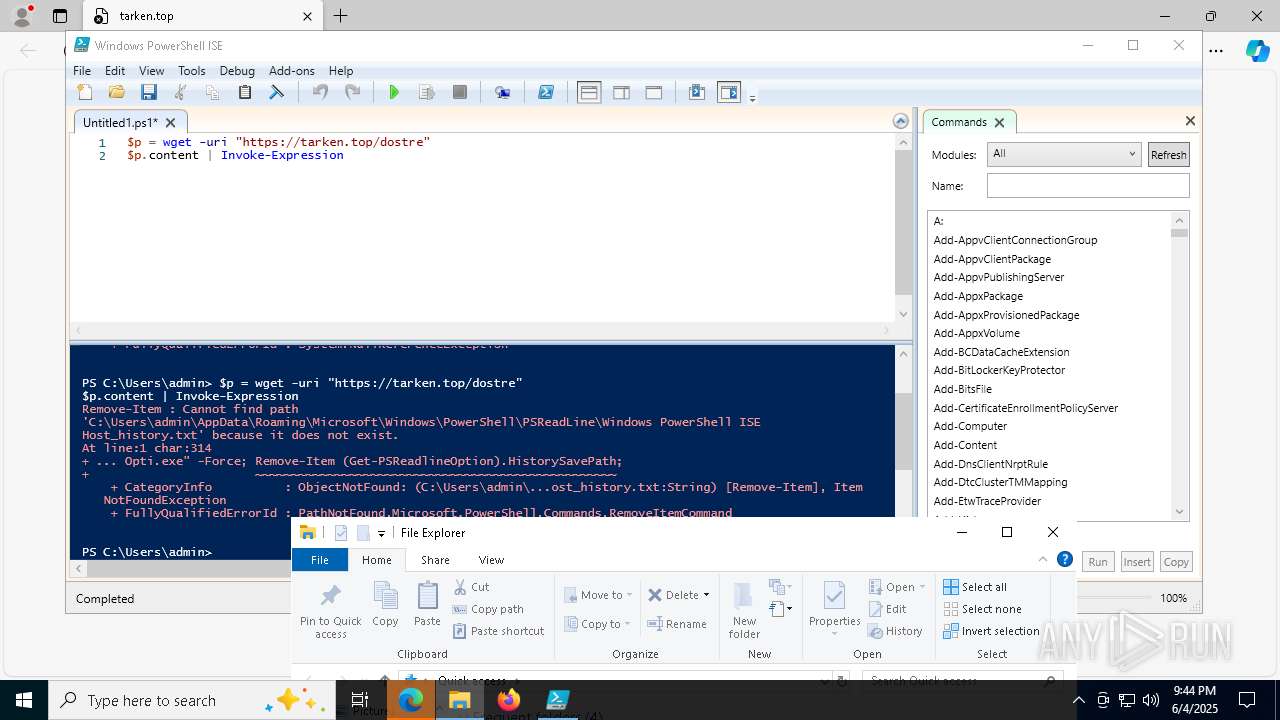The height and width of the screenshot is (720, 1280).
Task: Open the View menu in PowerShell ISE
Action: click(x=151, y=71)
